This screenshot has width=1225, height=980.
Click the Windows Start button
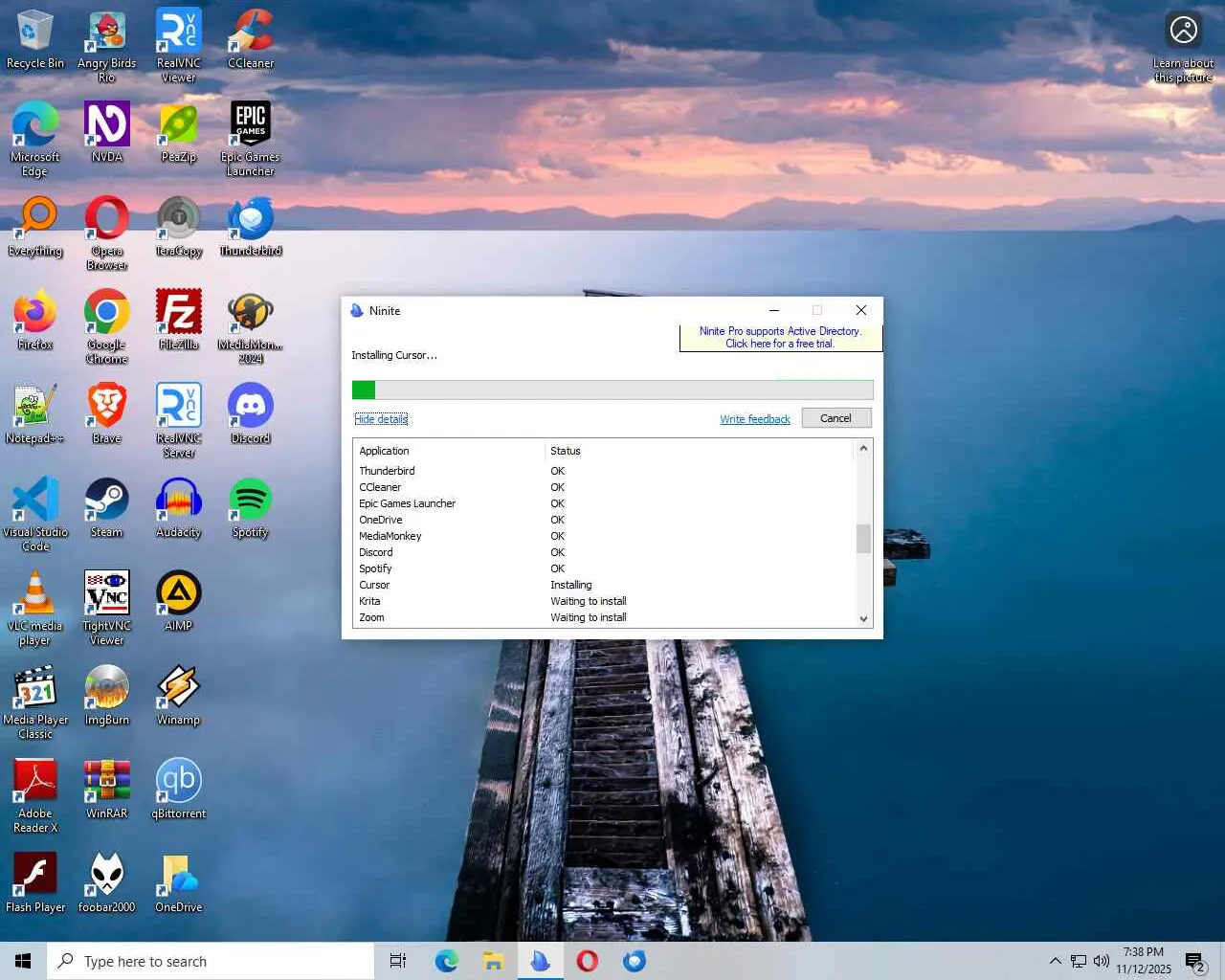tap(23, 961)
